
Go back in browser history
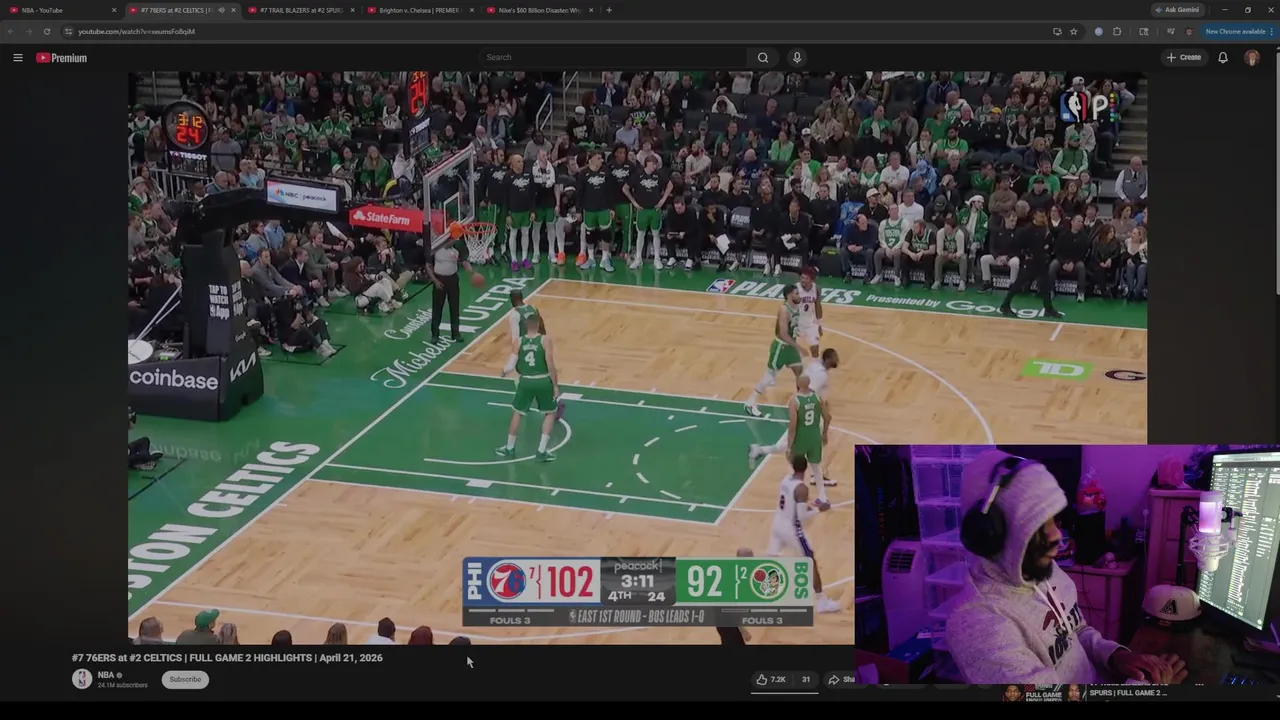tap(11, 31)
